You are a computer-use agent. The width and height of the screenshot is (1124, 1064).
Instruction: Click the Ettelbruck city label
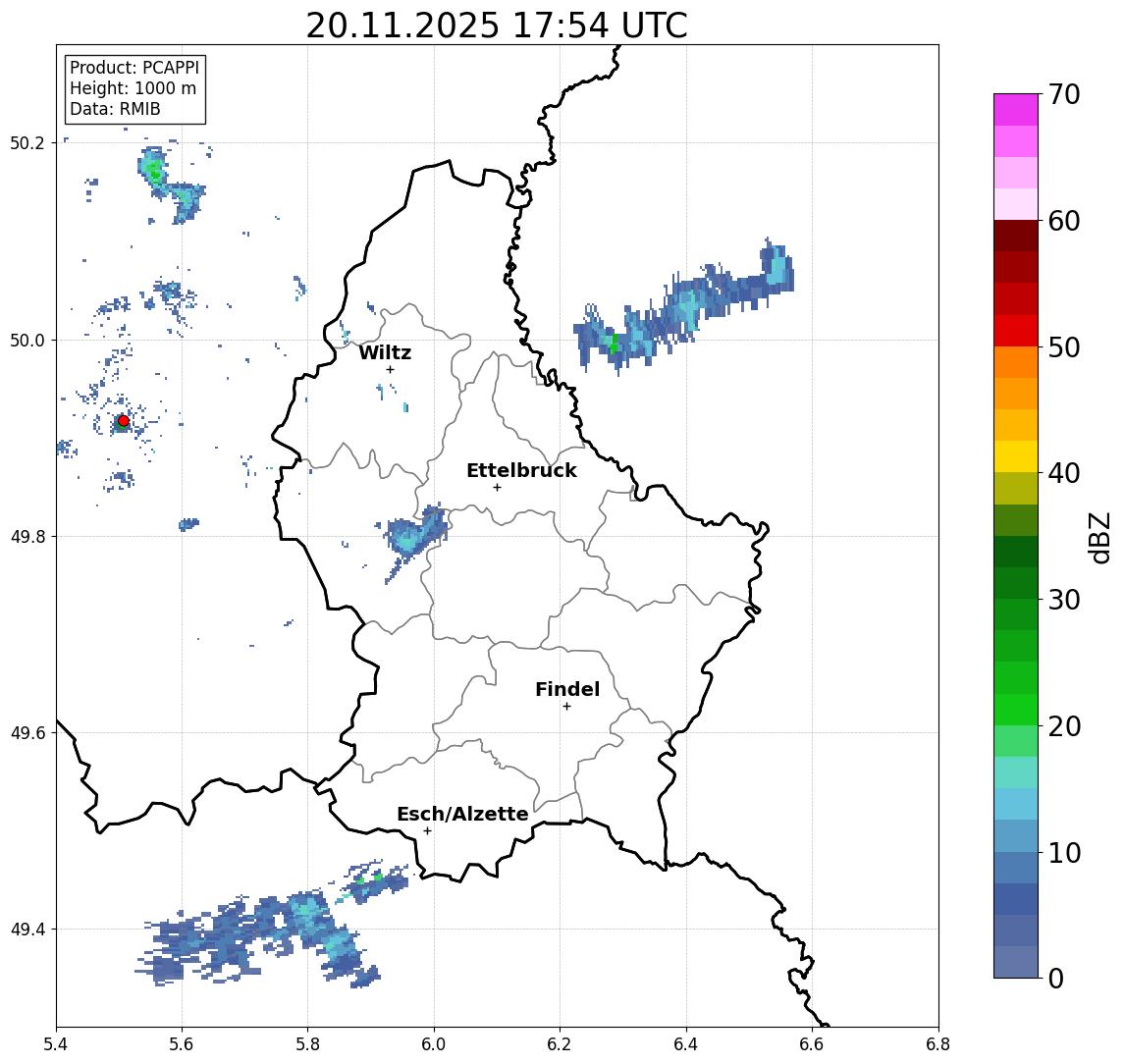pyautogui.click(x=521, y=470)
